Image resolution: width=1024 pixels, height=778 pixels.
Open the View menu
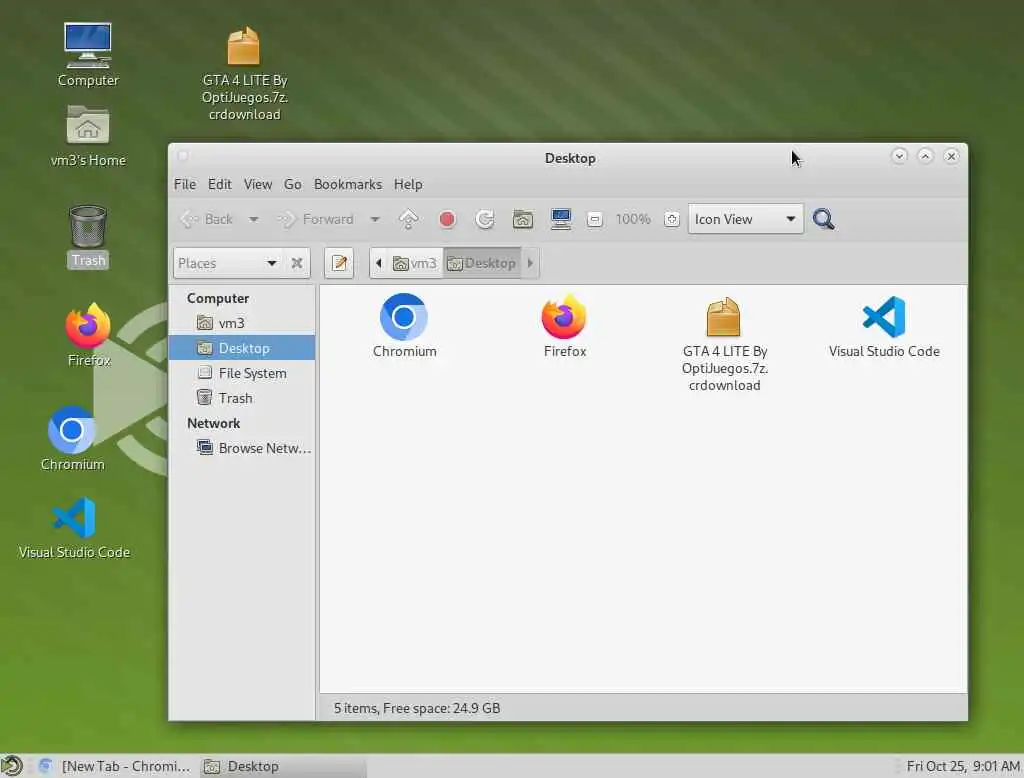pos(258,185)
